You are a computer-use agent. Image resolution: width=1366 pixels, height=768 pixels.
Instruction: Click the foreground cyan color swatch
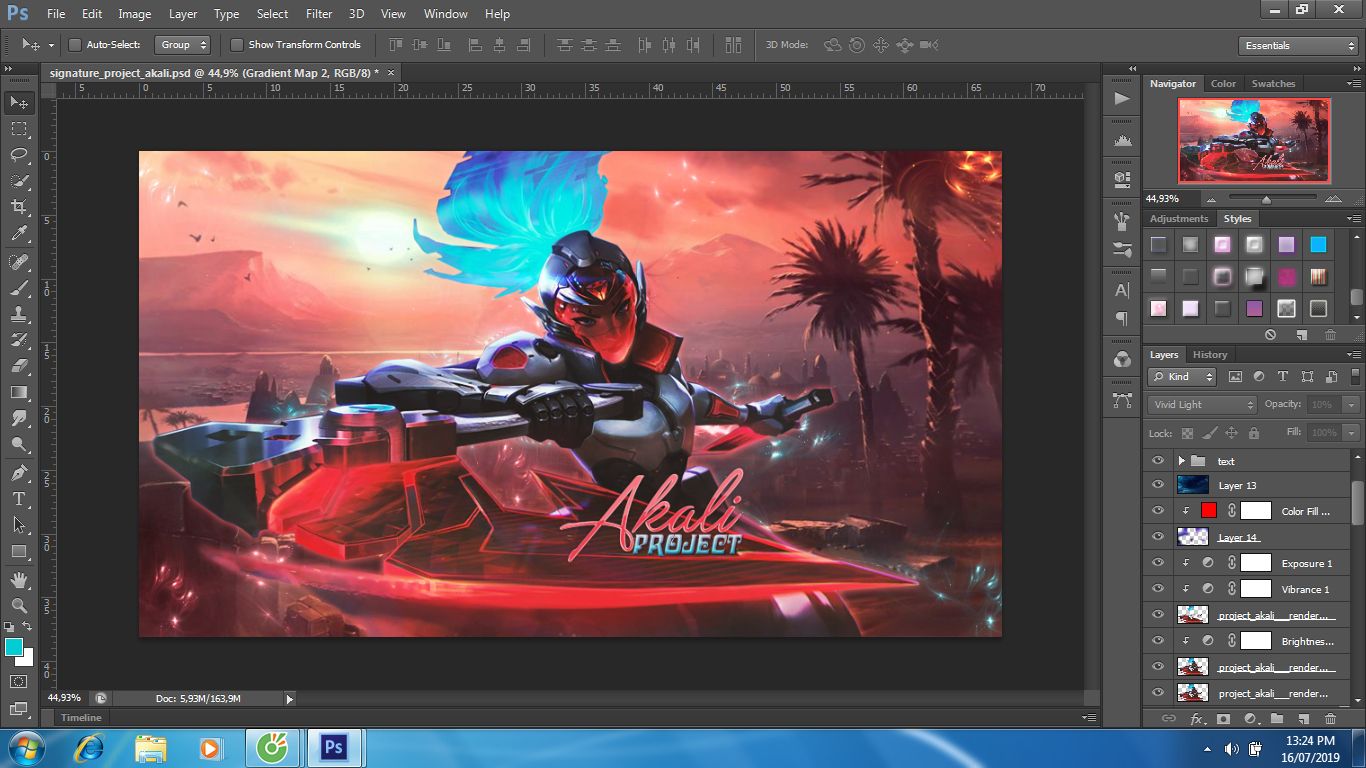point(13,647)
